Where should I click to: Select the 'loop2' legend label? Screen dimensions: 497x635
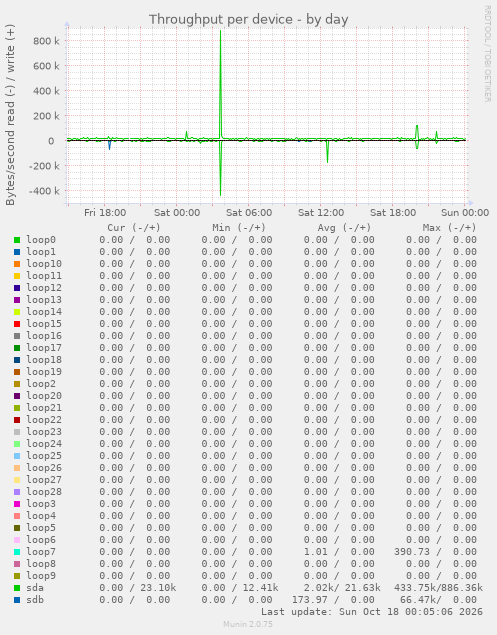coord(41,384)
